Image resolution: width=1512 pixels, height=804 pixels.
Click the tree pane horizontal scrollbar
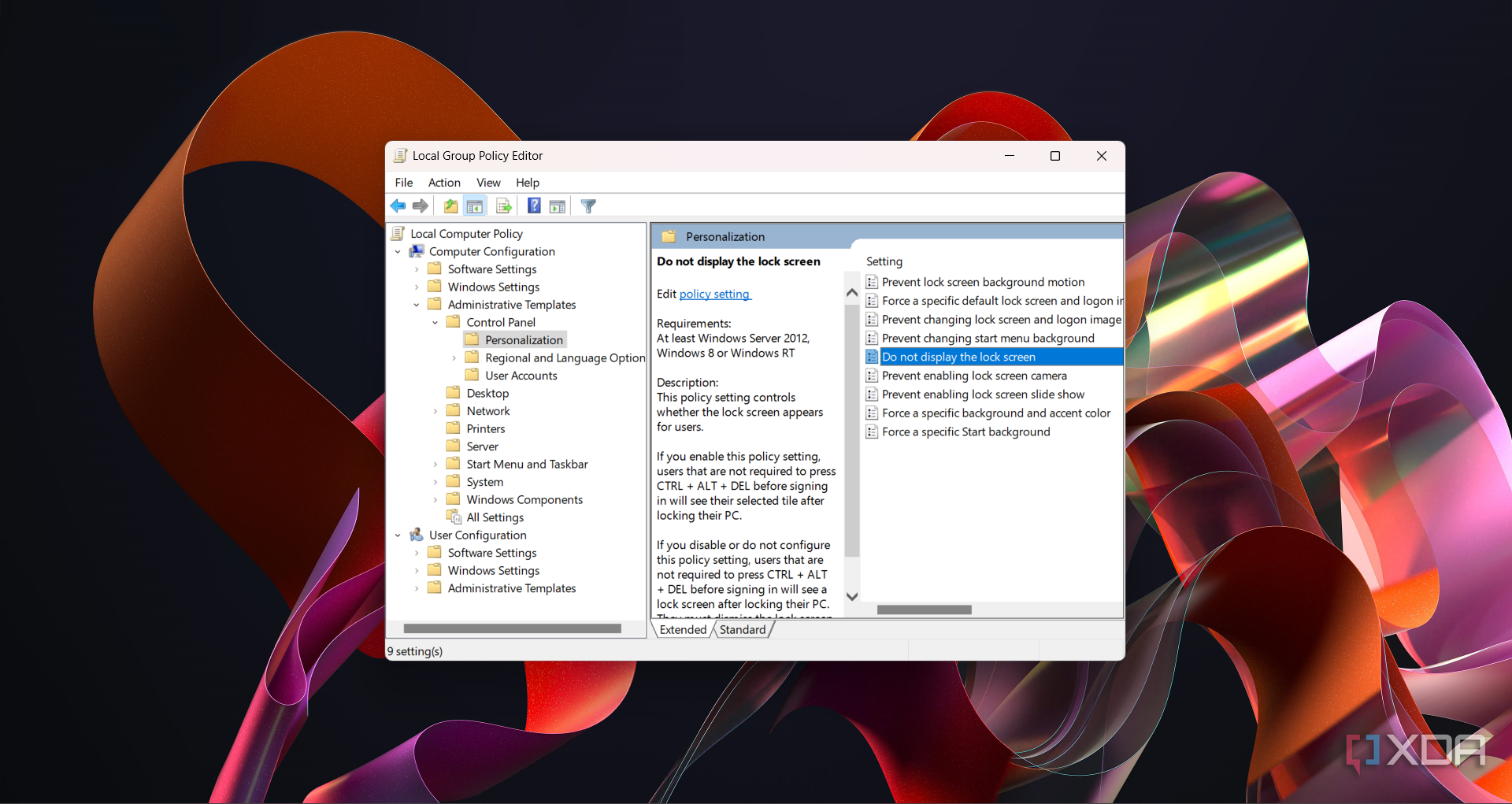[x=512, y=628]
